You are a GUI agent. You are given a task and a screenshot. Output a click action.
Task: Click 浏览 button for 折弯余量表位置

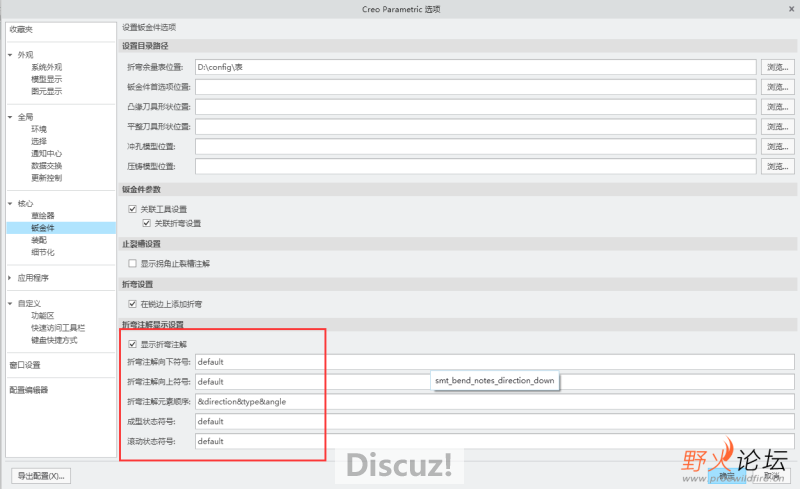[x=778, y=67]
